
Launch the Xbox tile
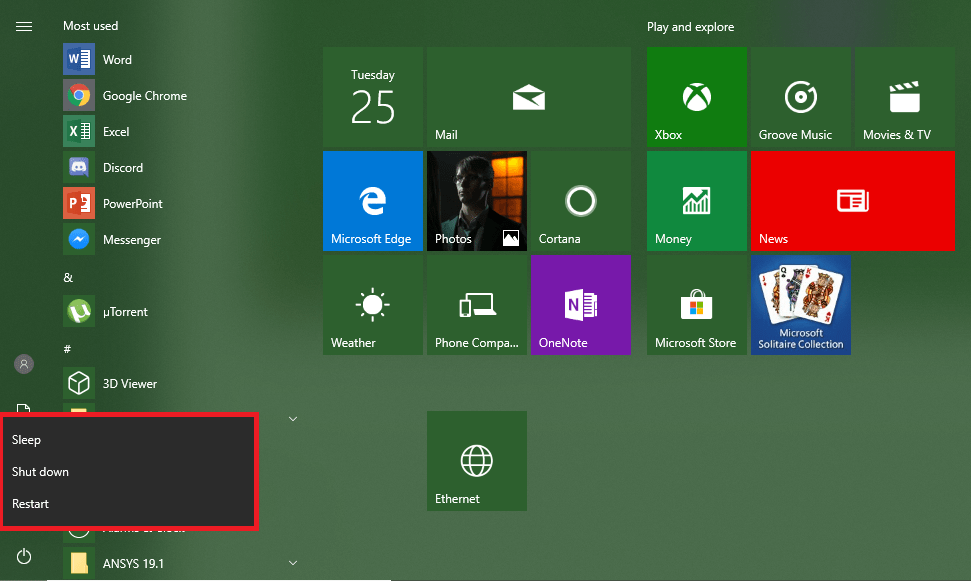point(697,97)
